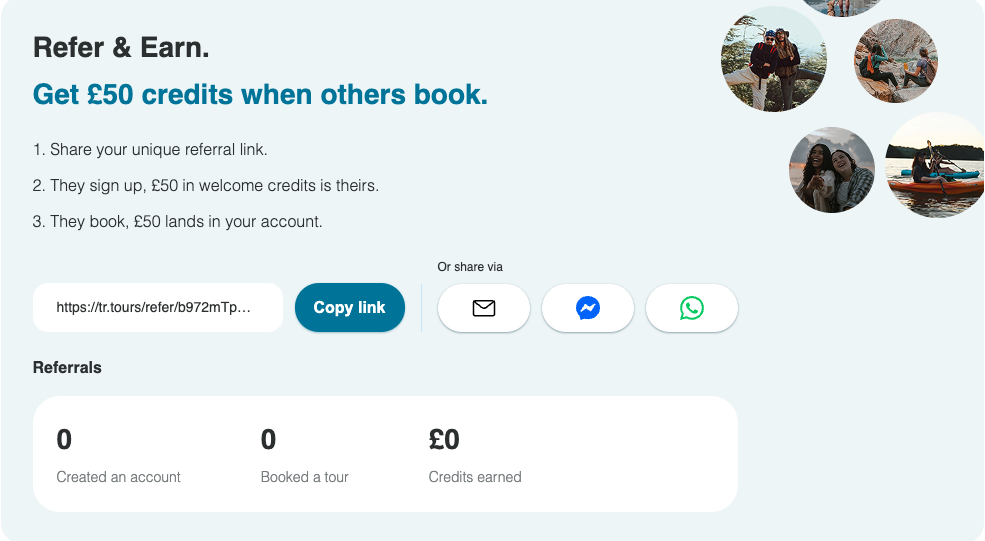Click the Copy link button
The image size is (985, 541).
click(x=350, y=307)
